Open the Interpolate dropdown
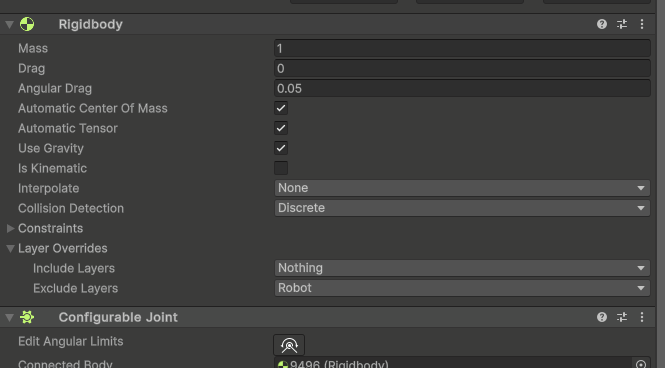This screenshot has width=665, height=368. coord(462,188)
